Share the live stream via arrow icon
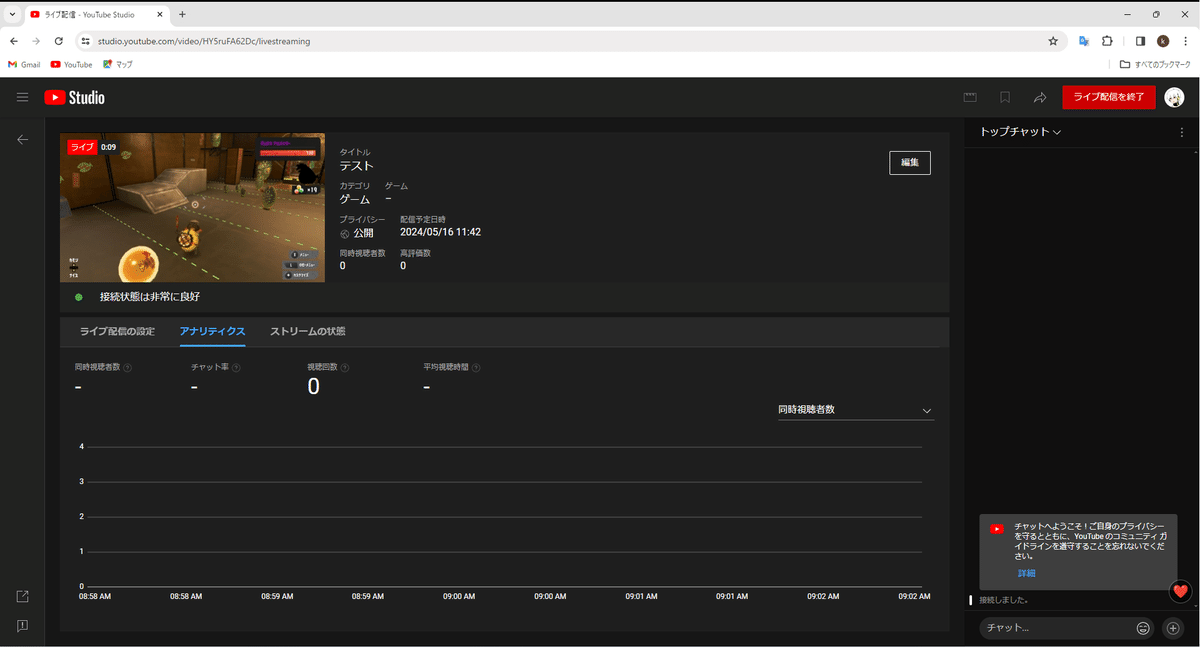Image resolution: width=1200 pixels, height=647 pixels. click(1040, 97)
